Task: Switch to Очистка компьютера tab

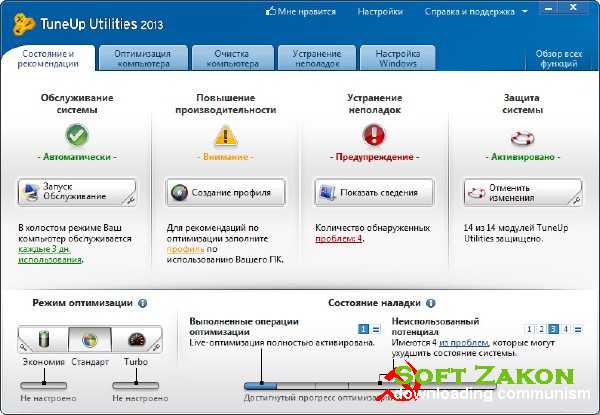Action: click(x=232, y=58)
